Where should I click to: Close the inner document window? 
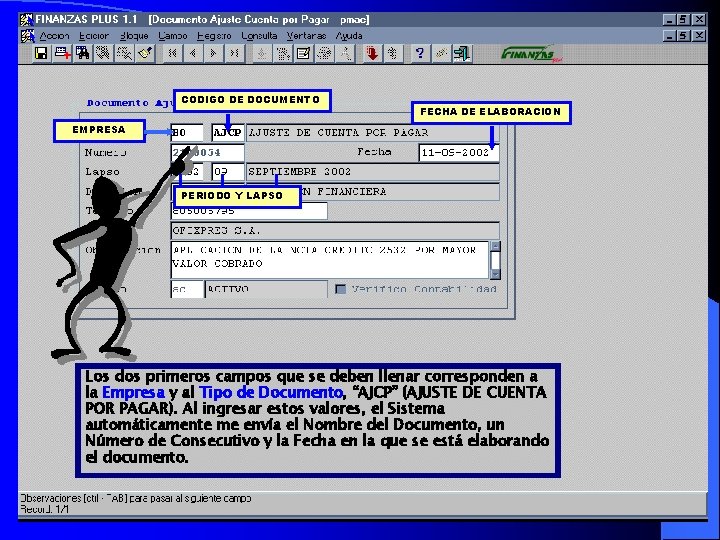point(699,36)
